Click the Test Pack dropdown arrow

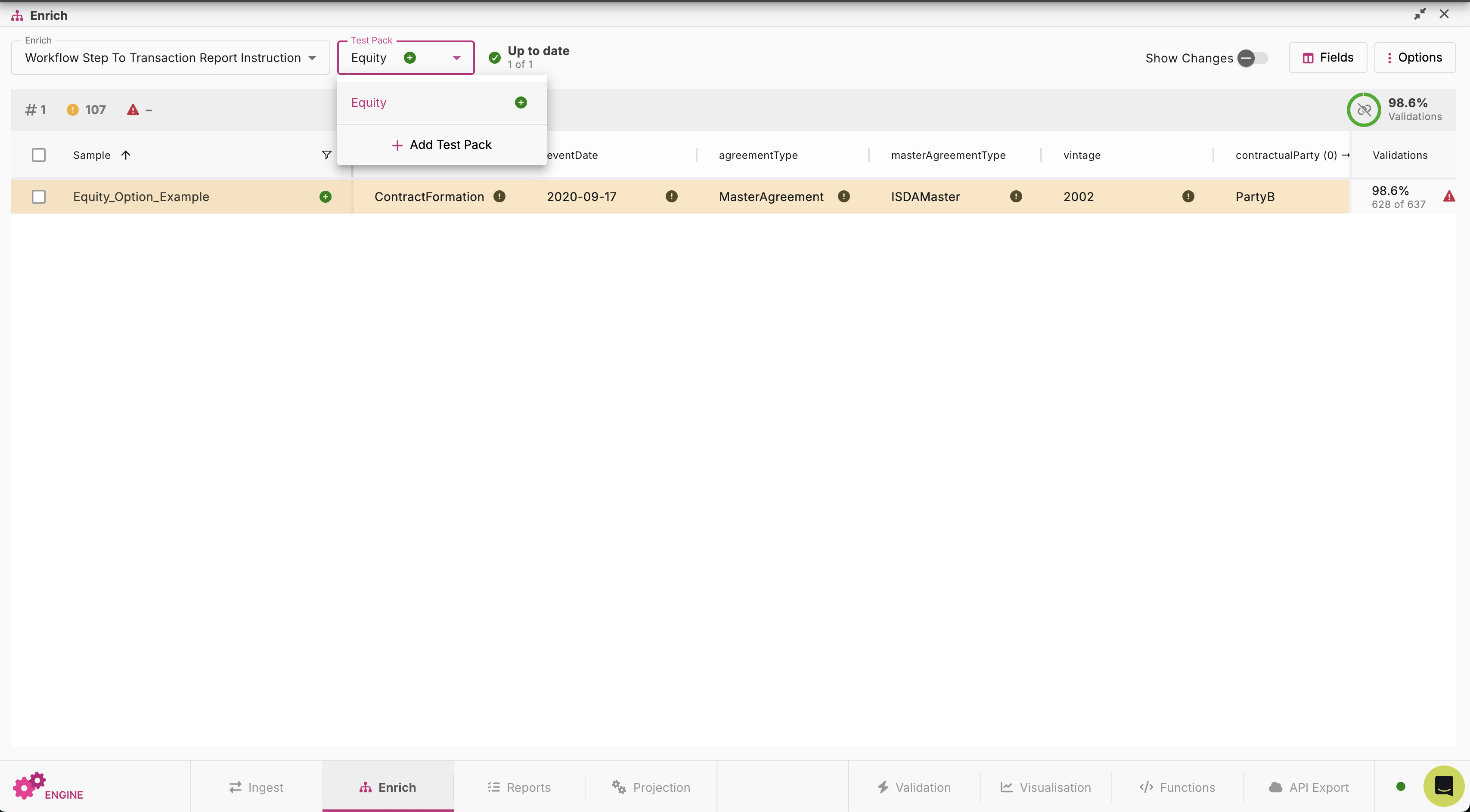coord(456,58)
